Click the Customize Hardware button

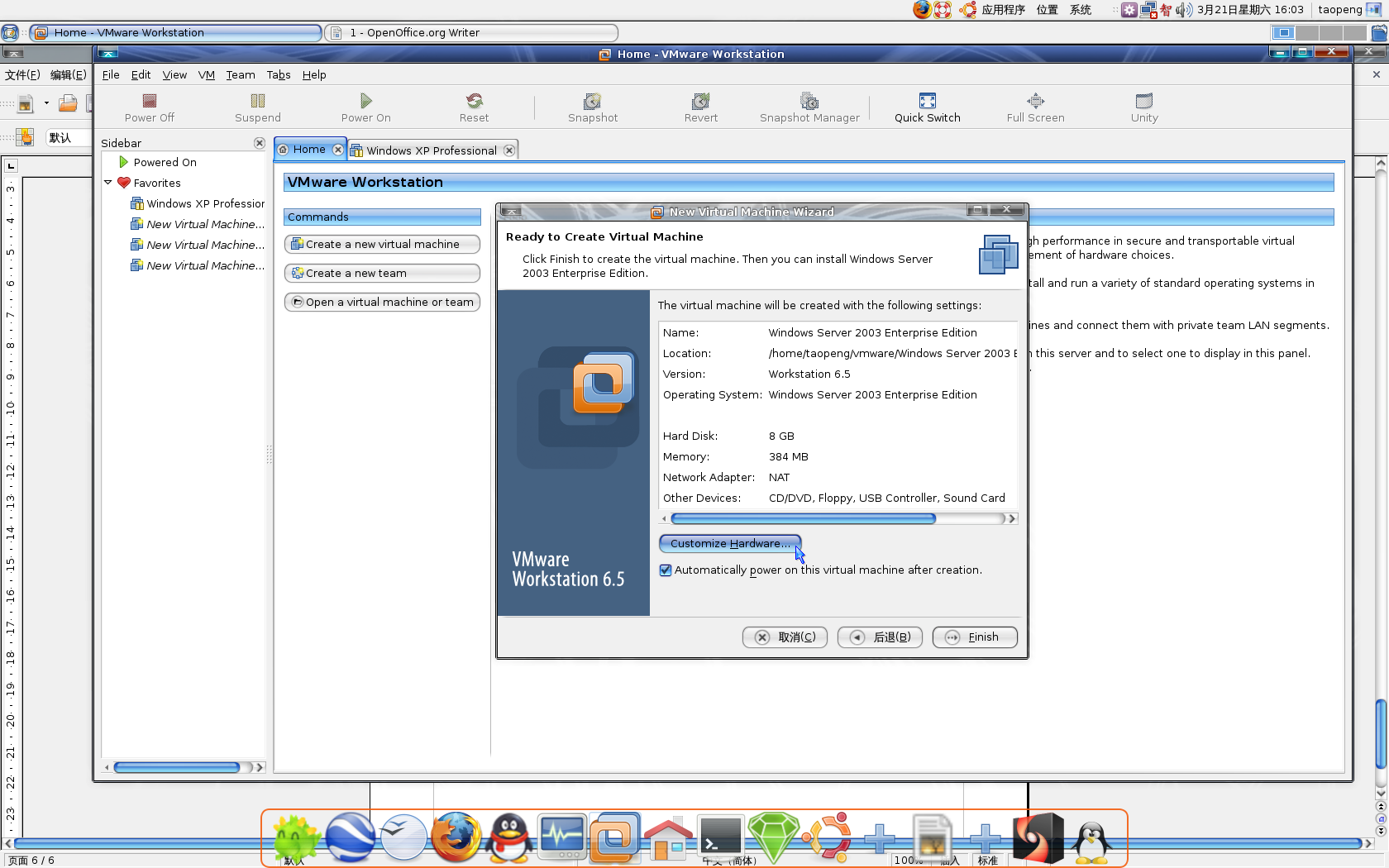pyautogui.click(x=729, y=544)
